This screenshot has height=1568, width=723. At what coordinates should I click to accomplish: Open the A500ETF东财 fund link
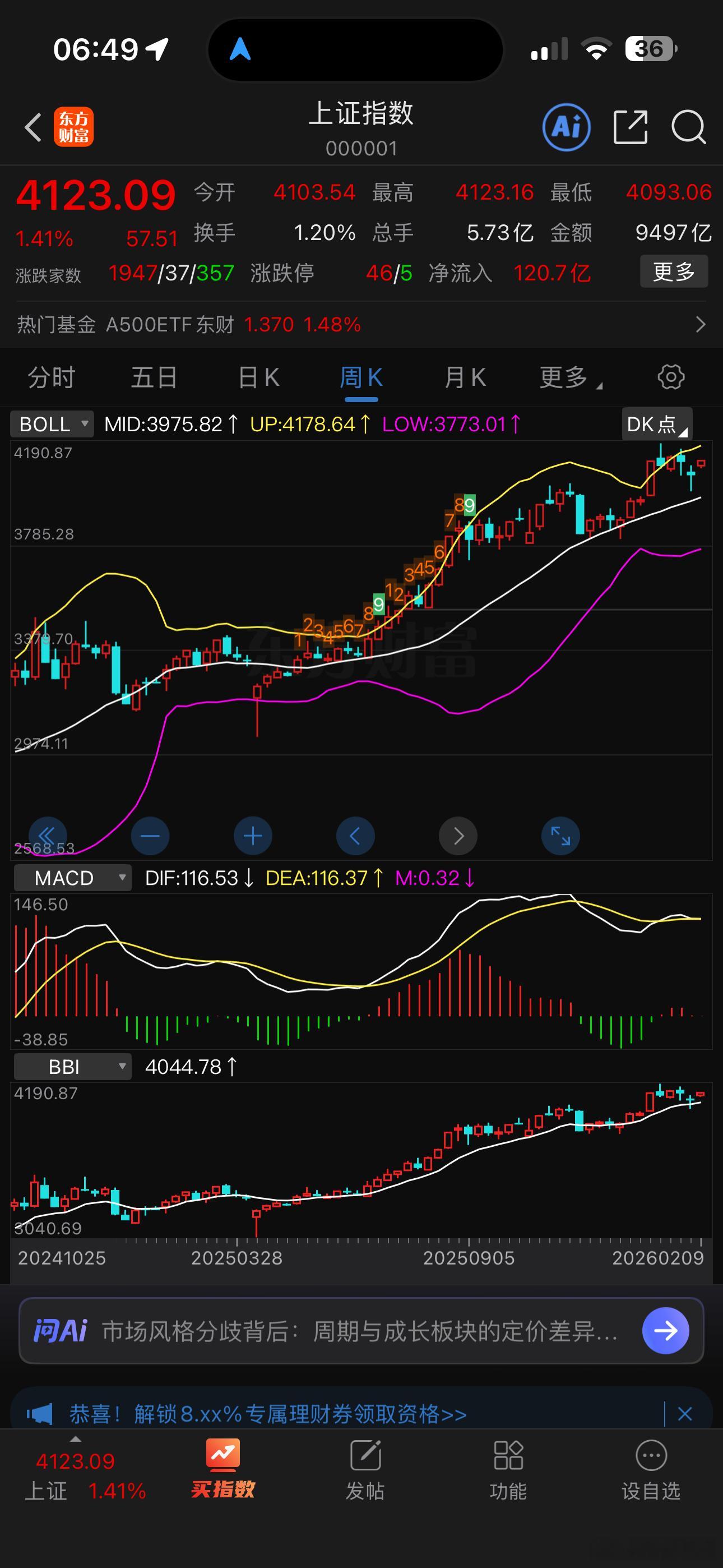point(170,325)
